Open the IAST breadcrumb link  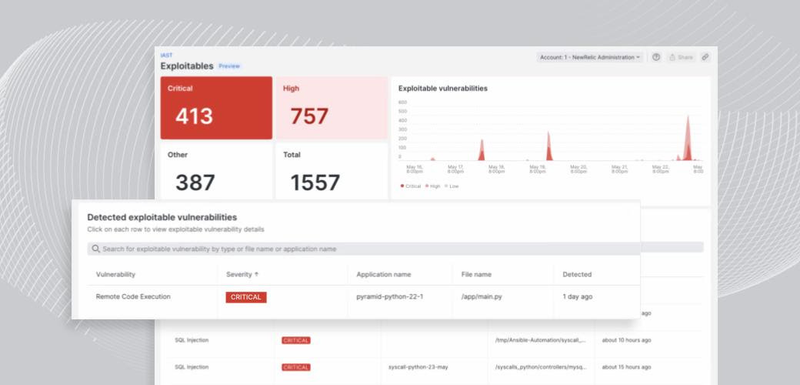coord(166,55)
